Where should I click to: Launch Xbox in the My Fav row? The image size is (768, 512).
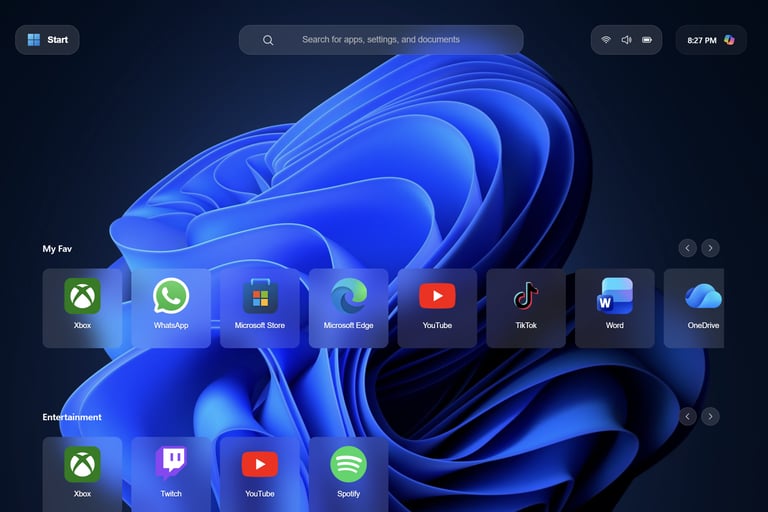[82, 308]
